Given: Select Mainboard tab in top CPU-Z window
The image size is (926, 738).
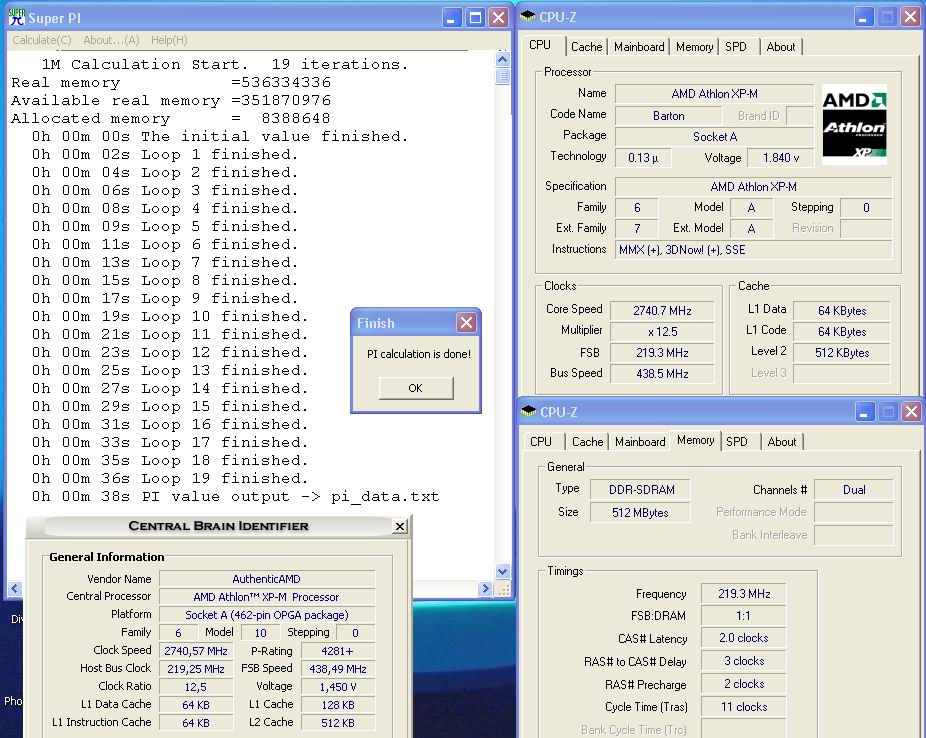Looking at the screenshot, I should tap(639, 47).
